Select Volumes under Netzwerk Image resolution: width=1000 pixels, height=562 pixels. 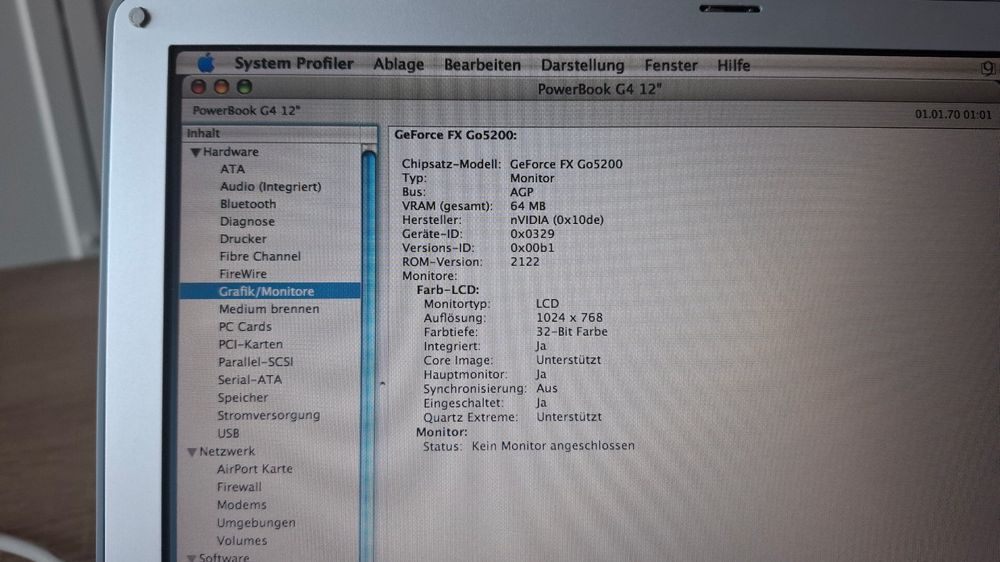[242, 540]
